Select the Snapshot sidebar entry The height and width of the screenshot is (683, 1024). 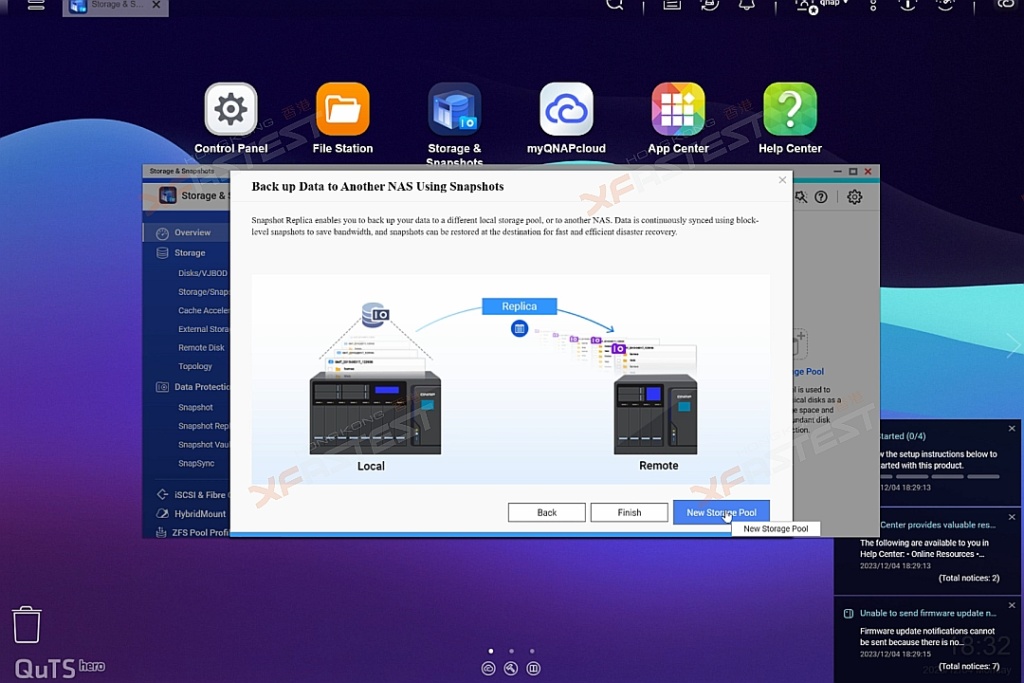point(195,407)
